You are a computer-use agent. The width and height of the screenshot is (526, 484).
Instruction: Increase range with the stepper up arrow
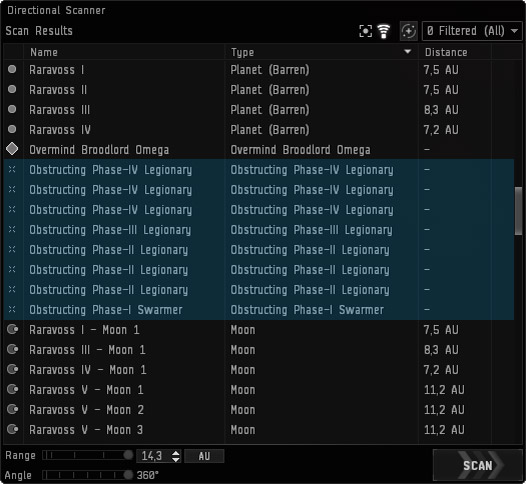pyautogui.click(x=175, y=453)
